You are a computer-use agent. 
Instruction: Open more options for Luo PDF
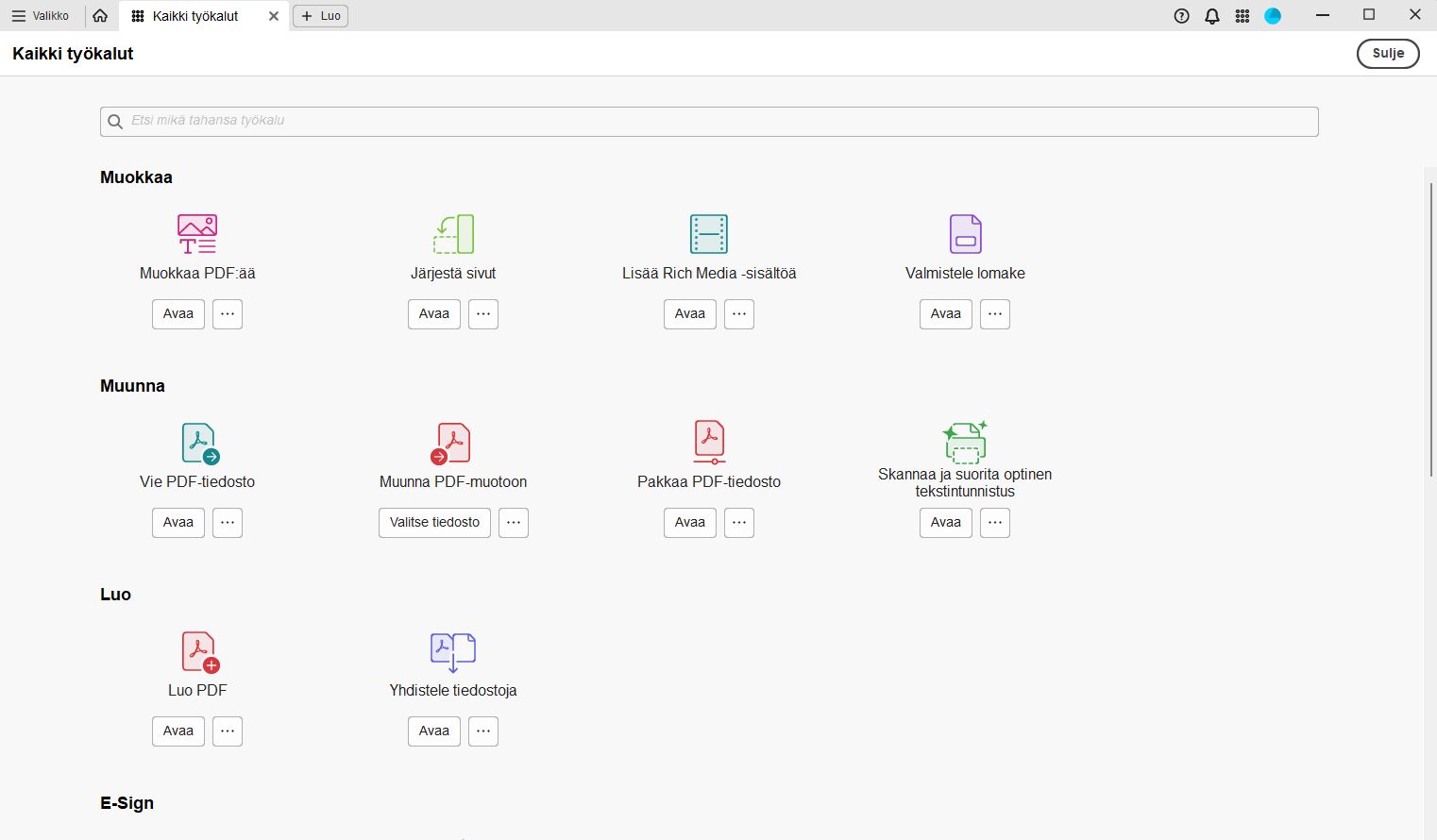click(228, 731)
